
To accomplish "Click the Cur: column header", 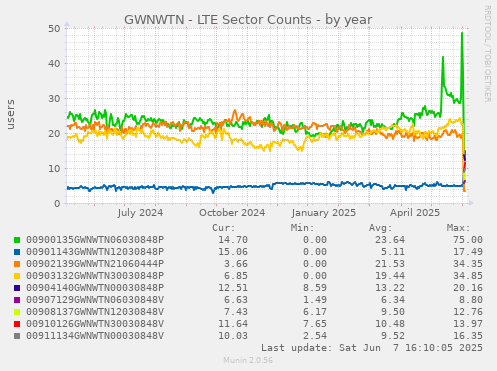I will [224, 228].
